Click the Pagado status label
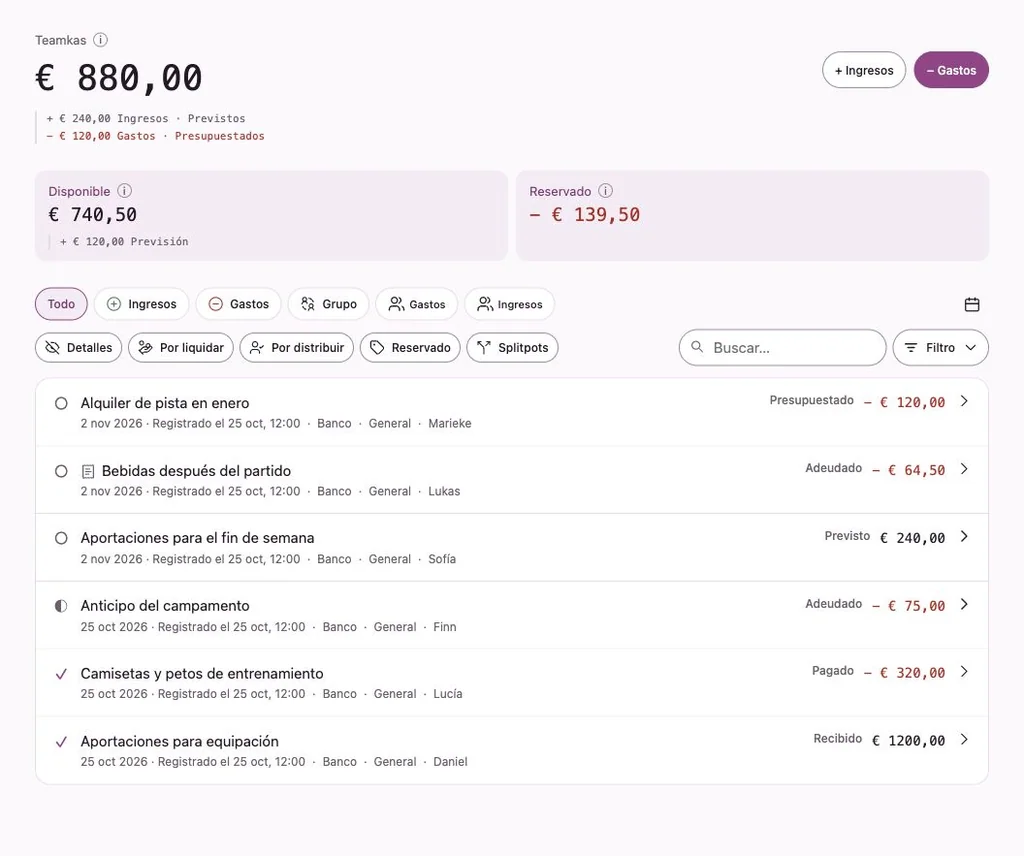Image resolution: width=1024 pixels, height=856 pixels. (833, 671)
